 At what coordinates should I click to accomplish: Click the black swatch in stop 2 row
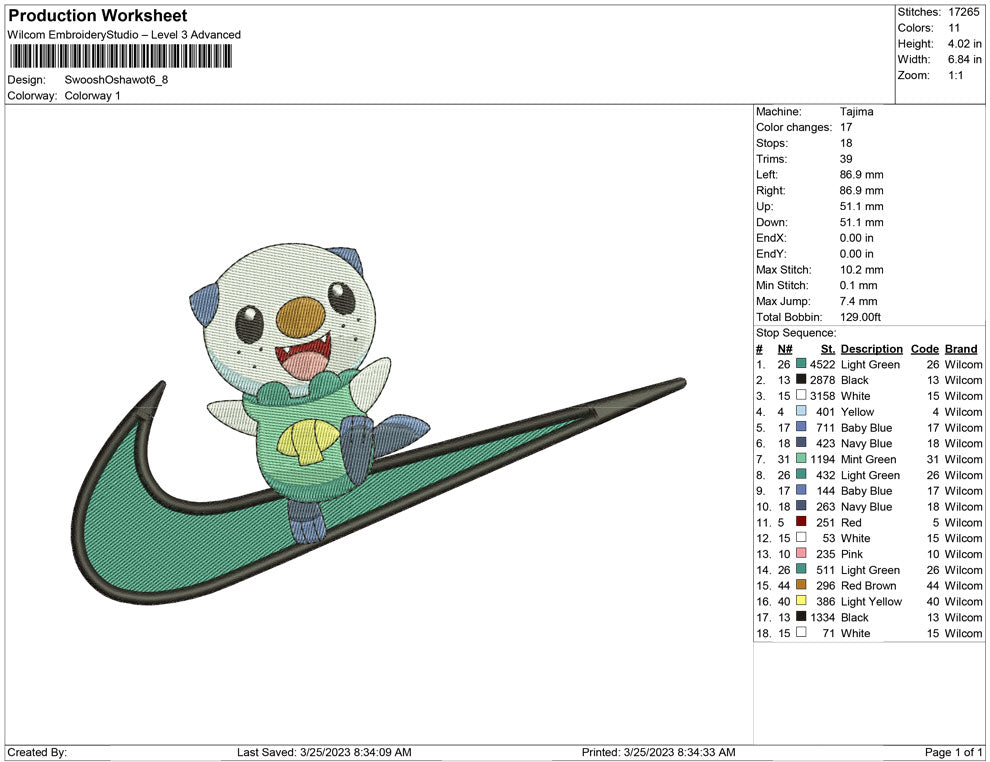point(801,379)
